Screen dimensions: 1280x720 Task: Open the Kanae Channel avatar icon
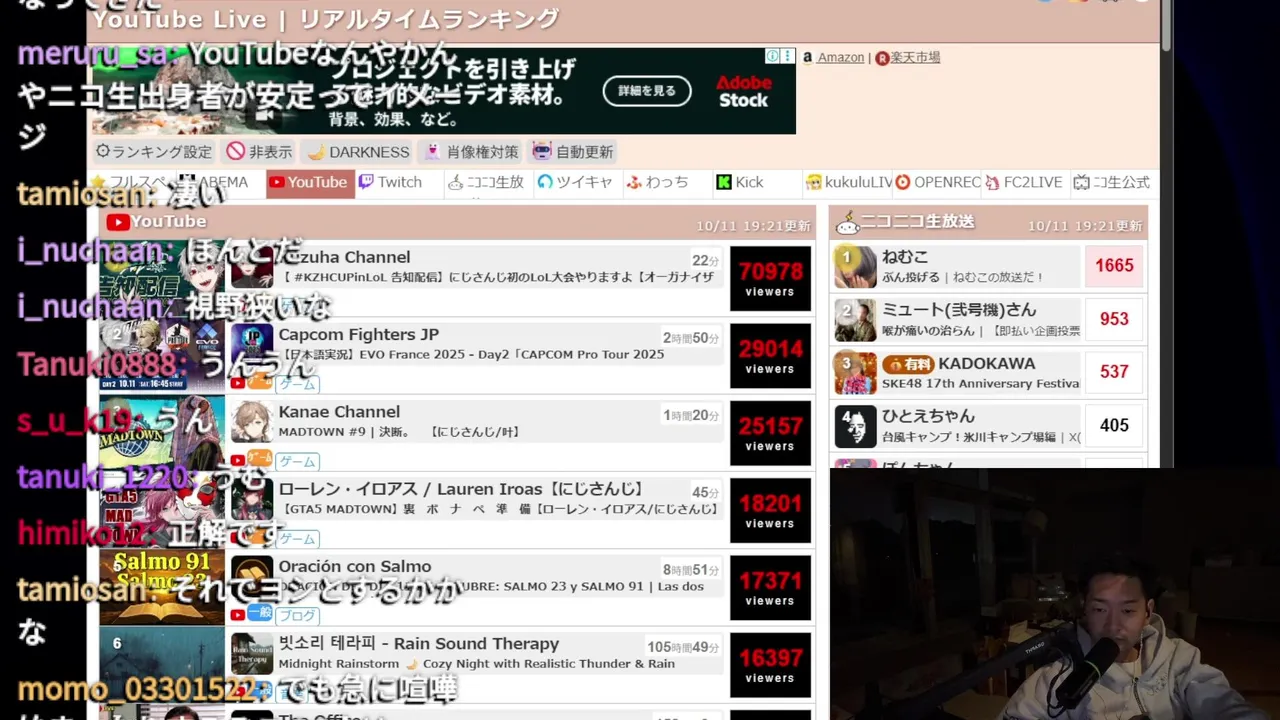tap(252, 421)
